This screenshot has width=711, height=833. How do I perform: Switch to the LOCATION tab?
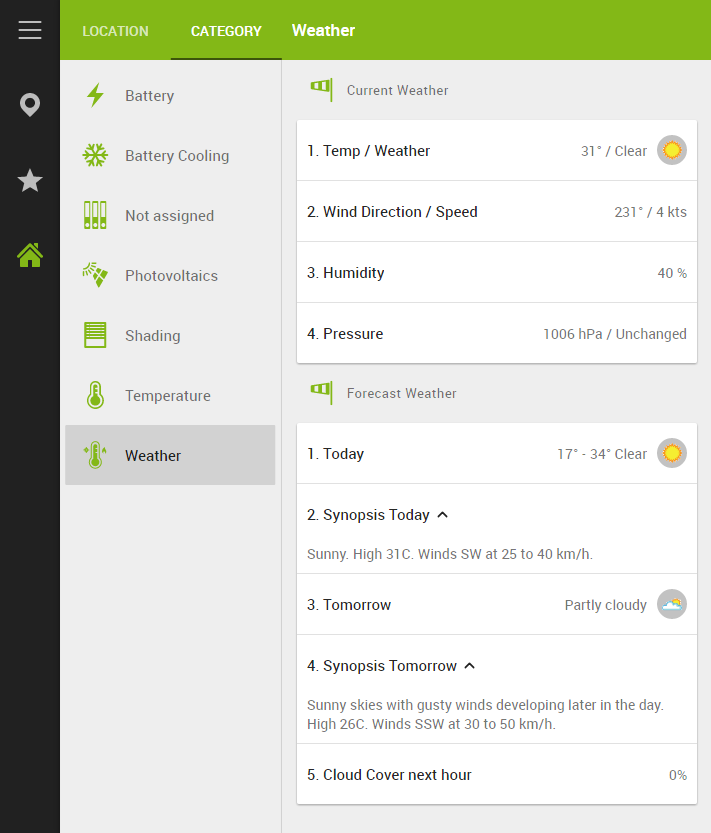115,31
